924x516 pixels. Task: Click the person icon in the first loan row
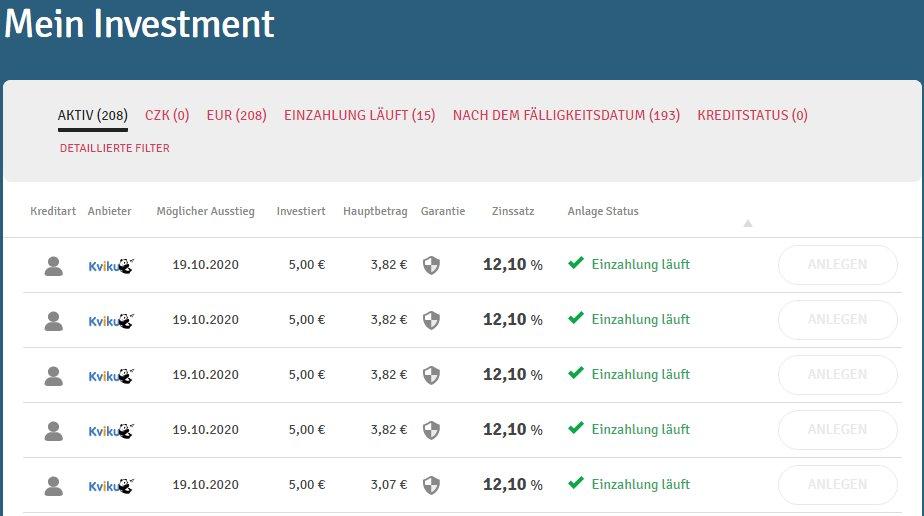point(54,266)
